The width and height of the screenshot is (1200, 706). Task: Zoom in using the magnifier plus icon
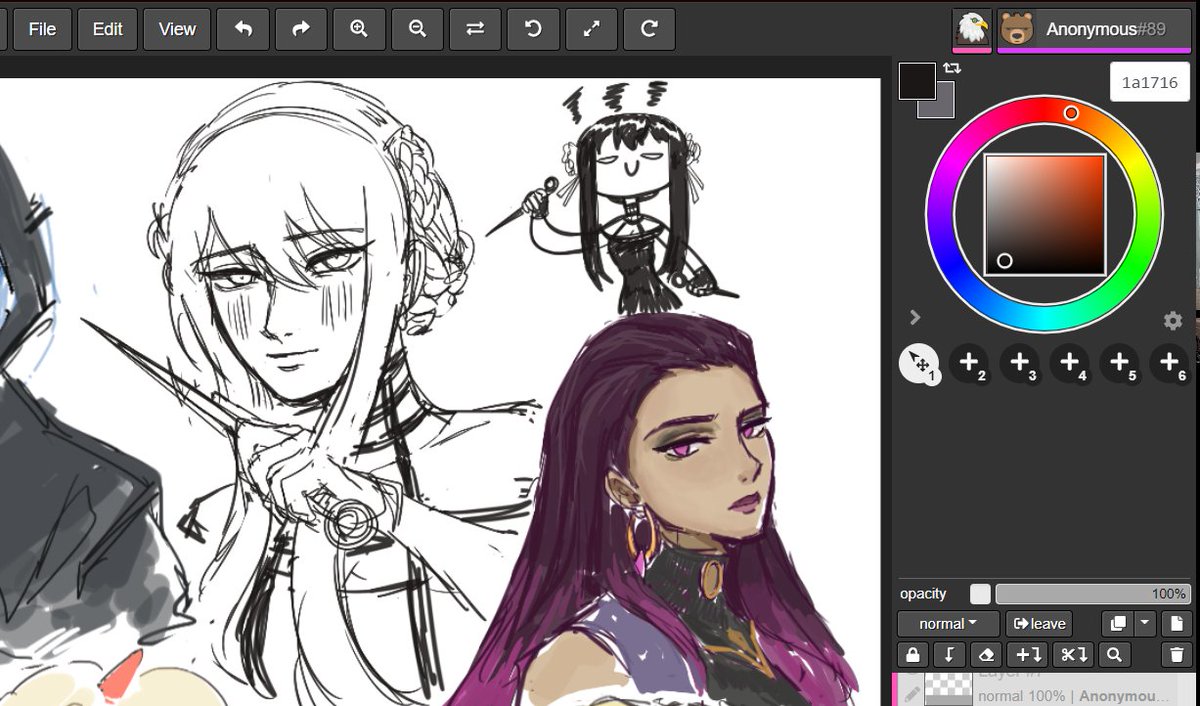tap(359, 29)
